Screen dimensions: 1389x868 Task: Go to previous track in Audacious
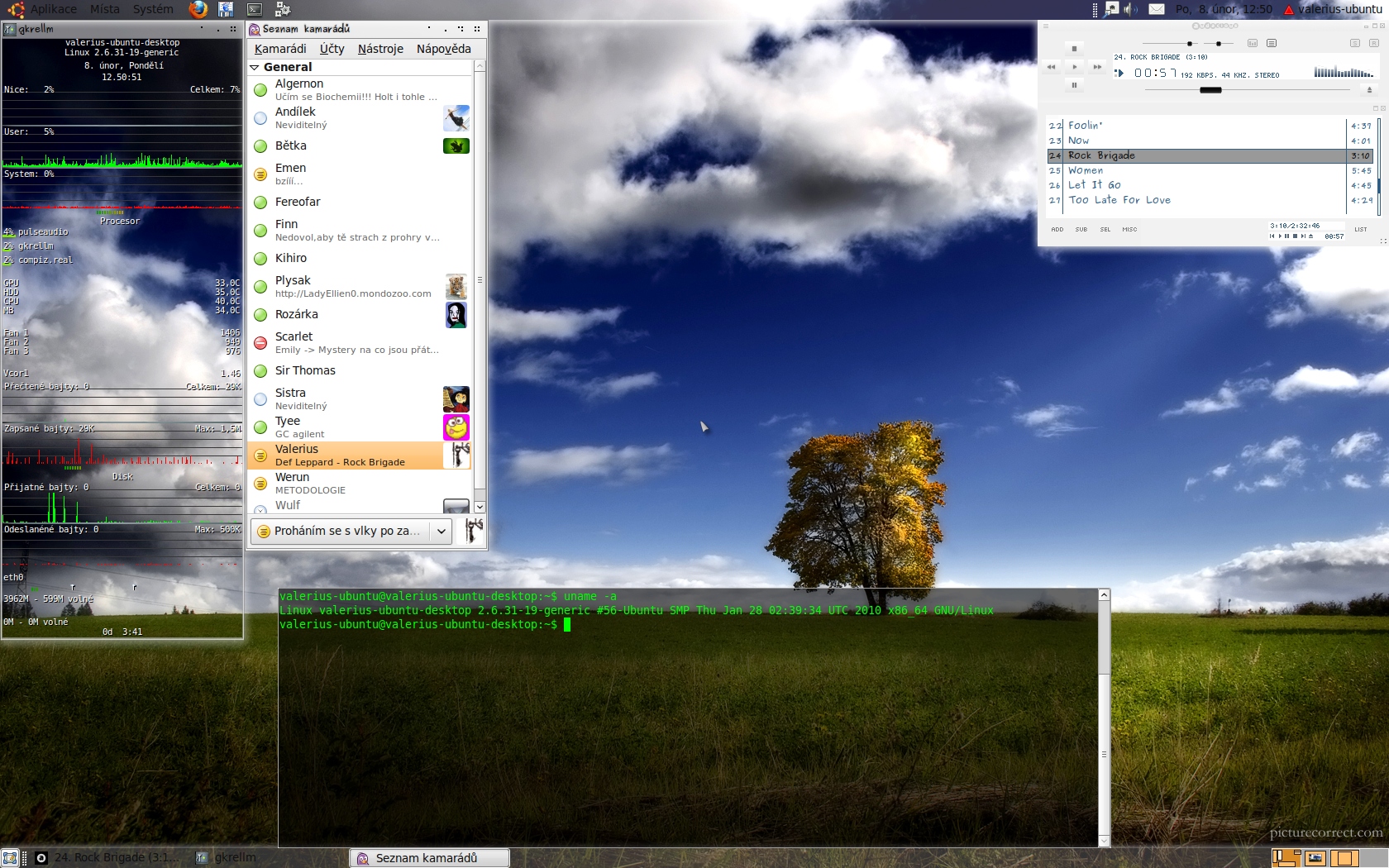(x=1051, y=67)
